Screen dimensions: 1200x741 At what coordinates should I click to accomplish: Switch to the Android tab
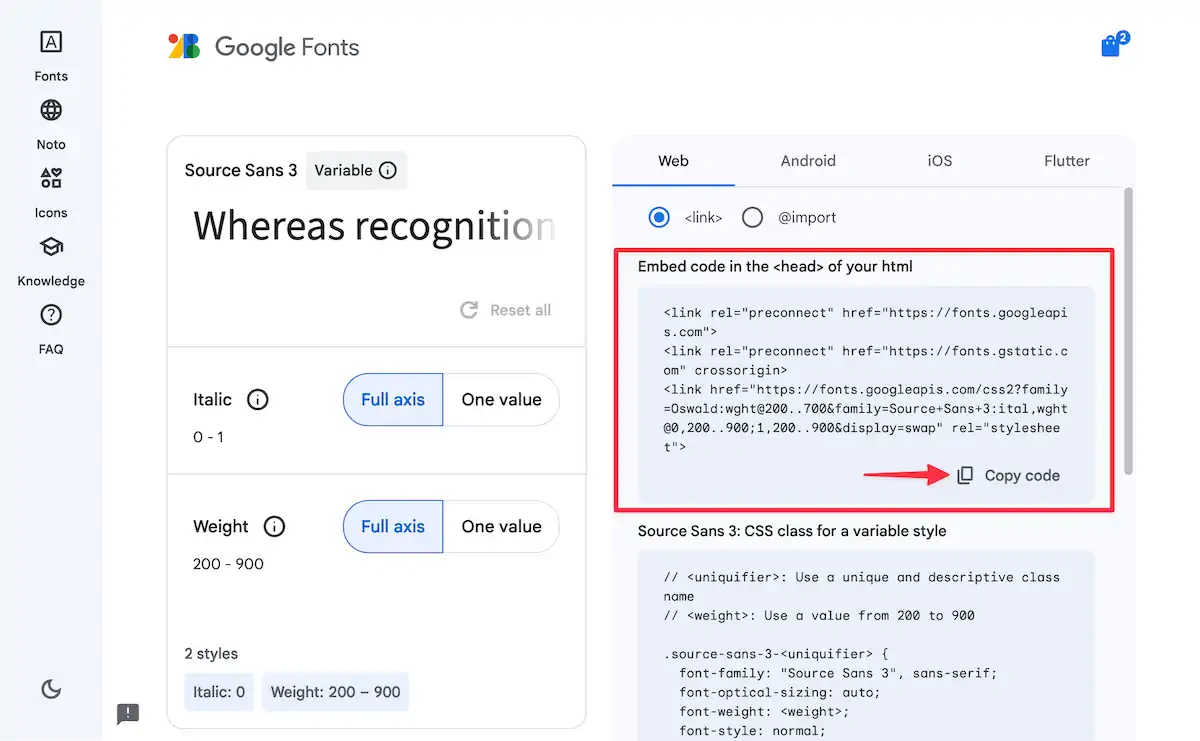pos(808,161)
